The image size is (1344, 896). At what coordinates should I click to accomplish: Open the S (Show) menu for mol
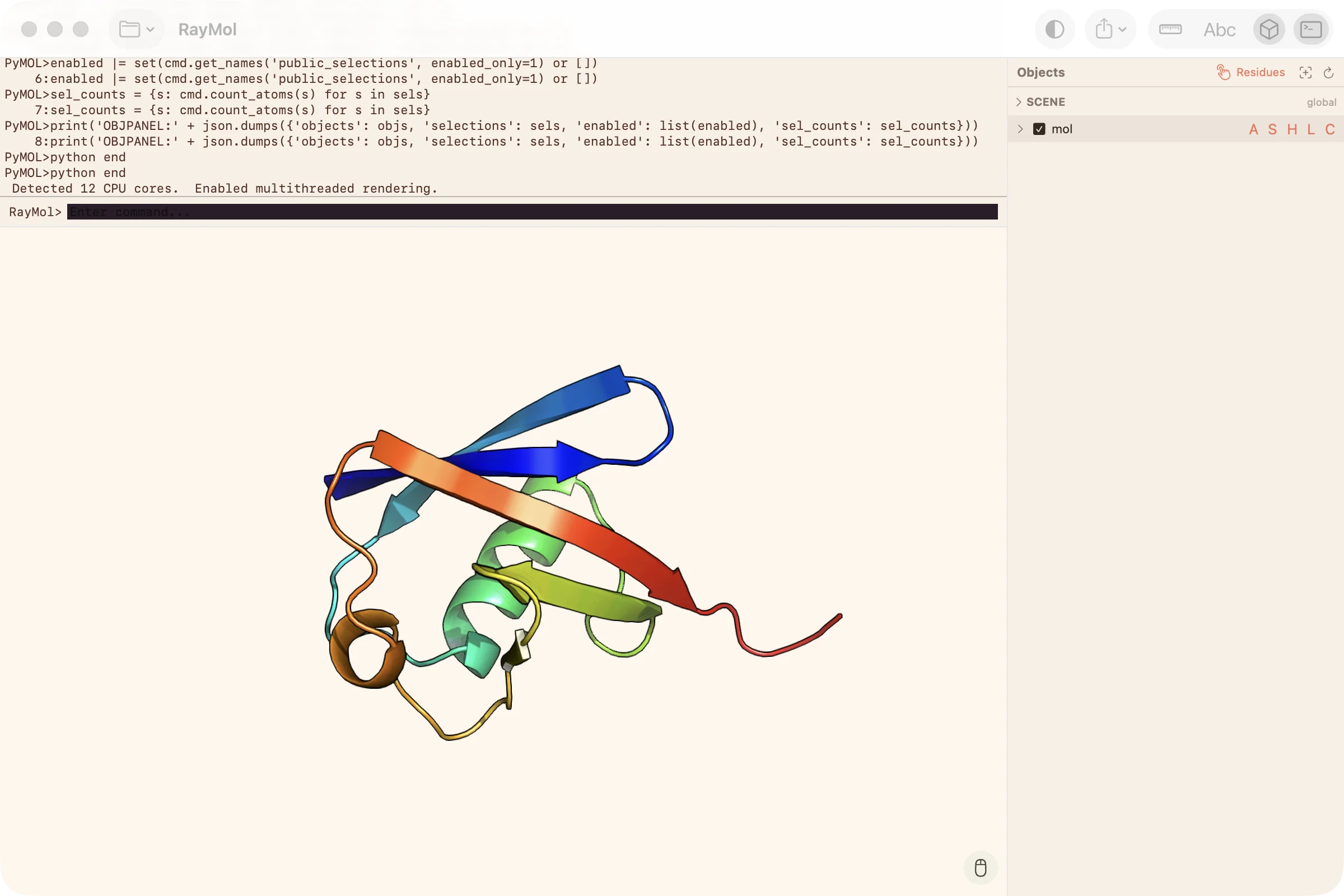(x=1272, y=129)
